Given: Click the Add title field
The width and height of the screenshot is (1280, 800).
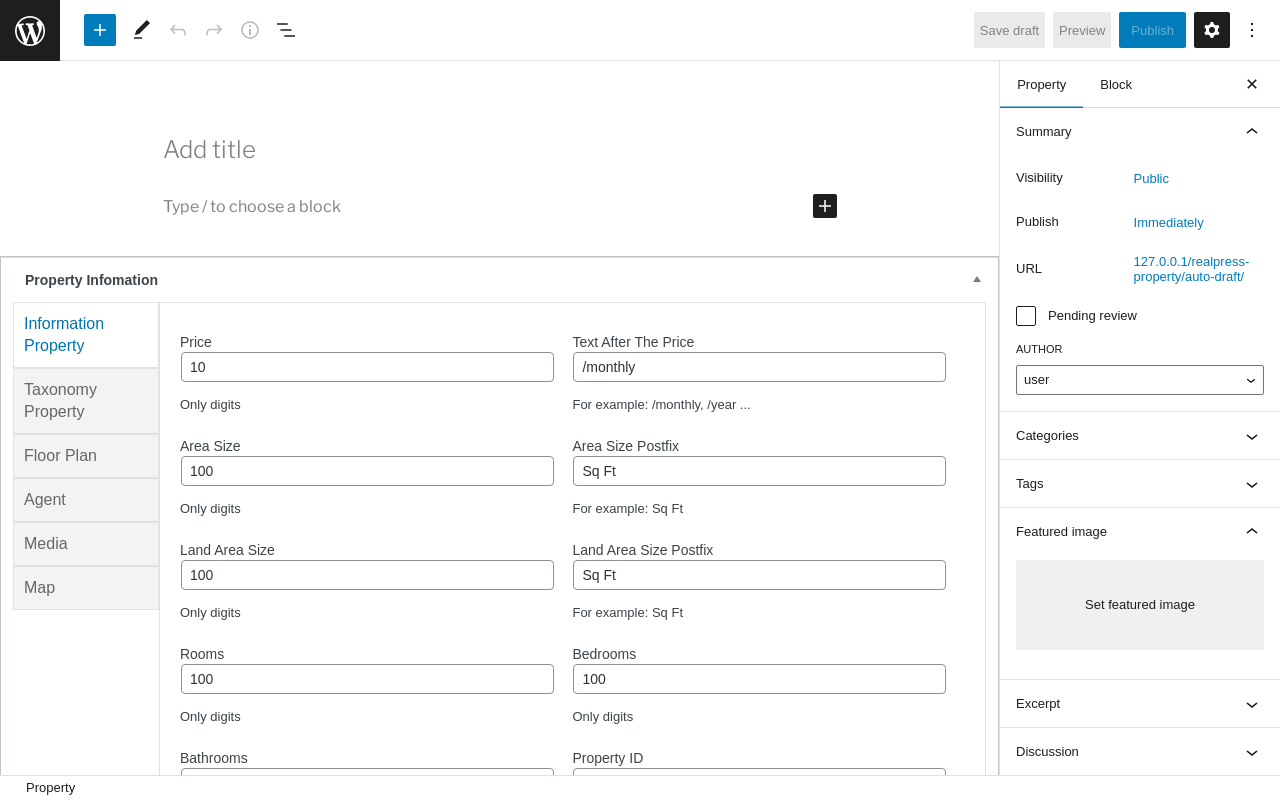Looking at the screenshot, I should tap(500, 149).
